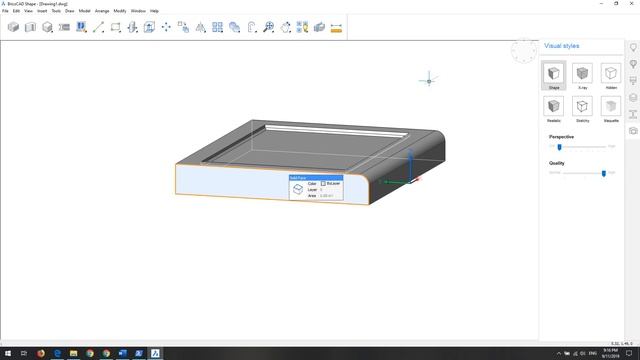Open the Insert menu
Viewport: 640px width, 360px height.
42,11
